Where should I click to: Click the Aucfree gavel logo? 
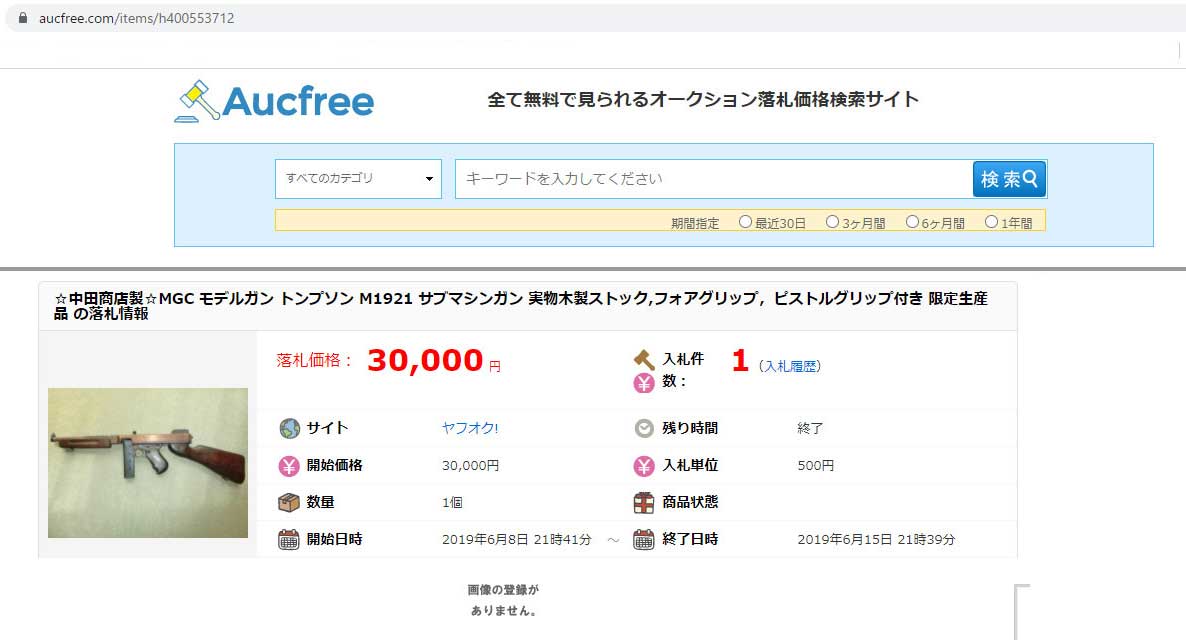pos(196,101)
